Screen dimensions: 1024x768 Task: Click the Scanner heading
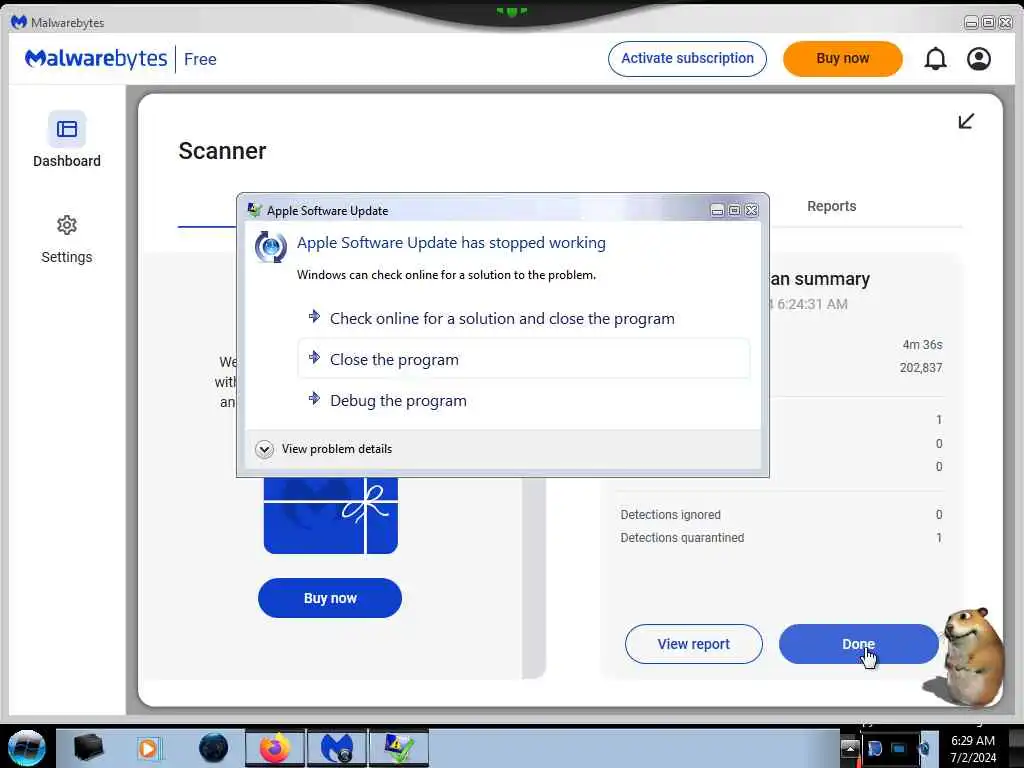[222, 151]
